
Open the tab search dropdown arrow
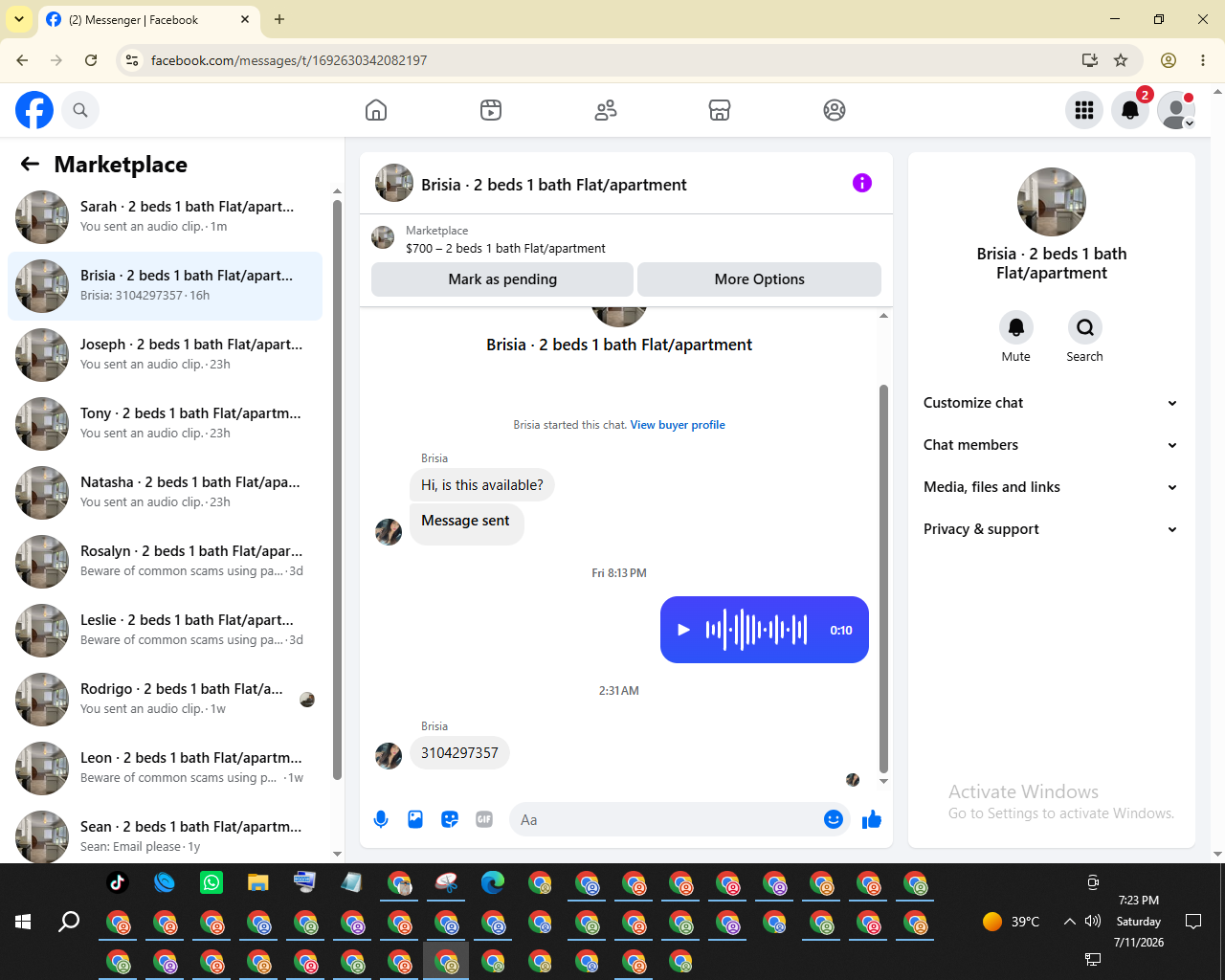19,19
